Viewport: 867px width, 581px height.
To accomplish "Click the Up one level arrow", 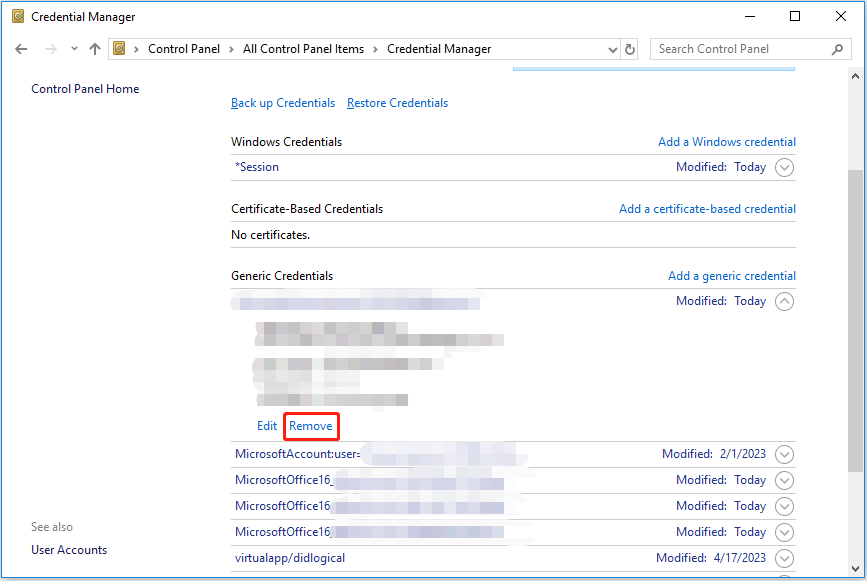I will [x=95, y=49].
